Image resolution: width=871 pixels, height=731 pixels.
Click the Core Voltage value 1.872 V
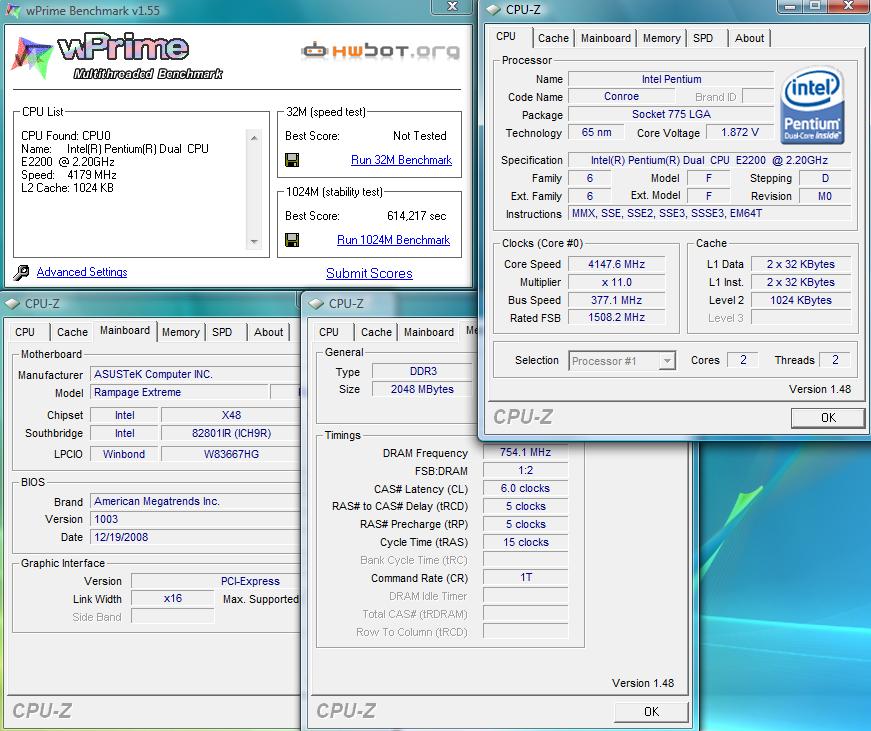coord(740,133)
